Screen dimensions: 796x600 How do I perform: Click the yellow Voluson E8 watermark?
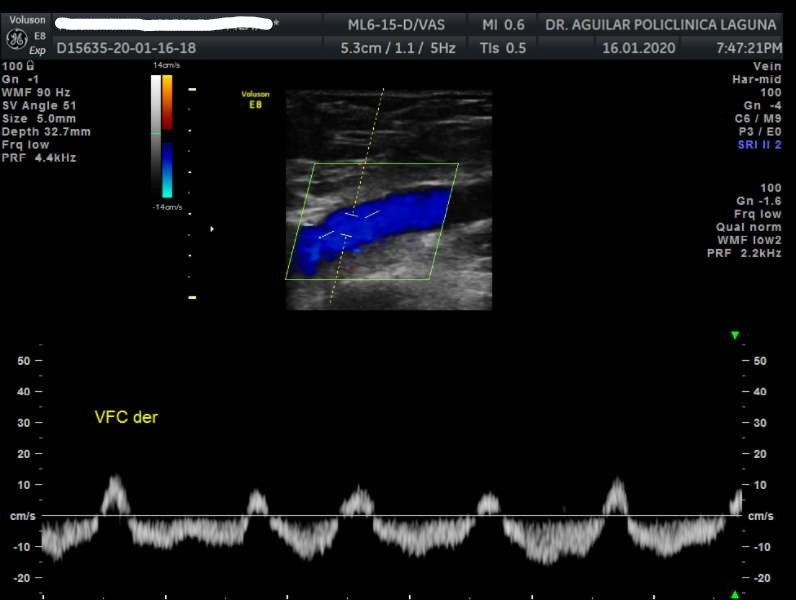point(255,99)
